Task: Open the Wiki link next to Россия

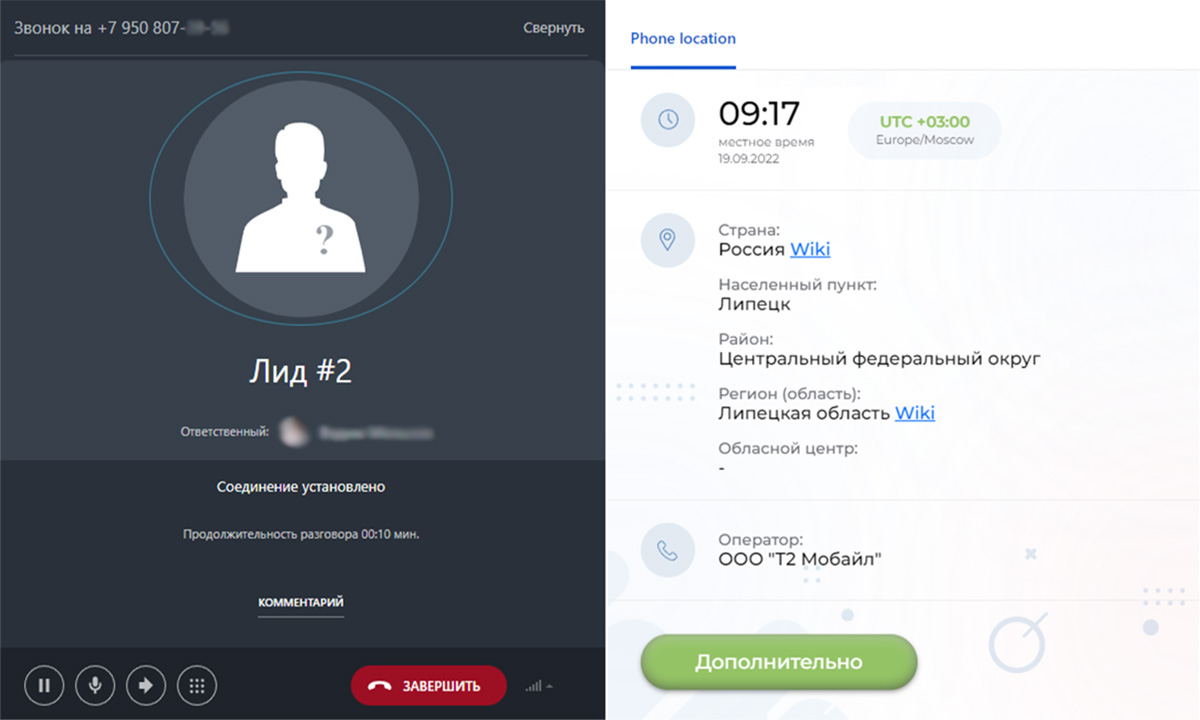Action: pyautogui.click(x=810, y=249)
